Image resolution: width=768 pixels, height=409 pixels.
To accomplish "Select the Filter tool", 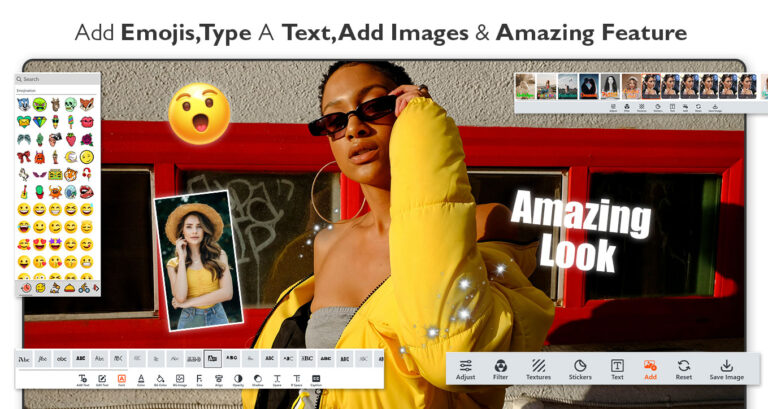I will coord(500,369).
